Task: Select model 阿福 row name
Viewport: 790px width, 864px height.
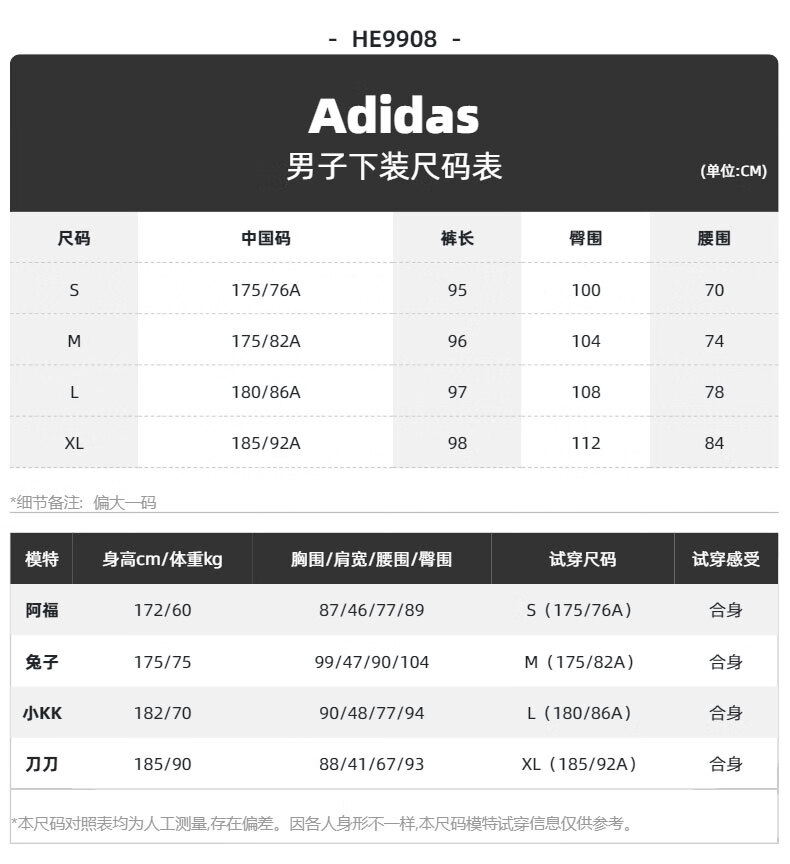Action: (42, 611)
